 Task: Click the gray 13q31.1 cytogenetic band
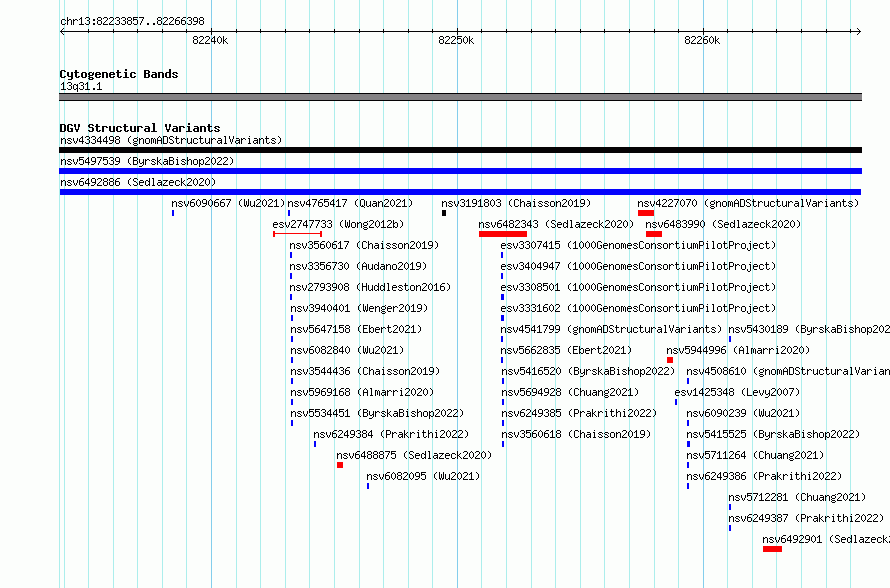tap(460, 97)
